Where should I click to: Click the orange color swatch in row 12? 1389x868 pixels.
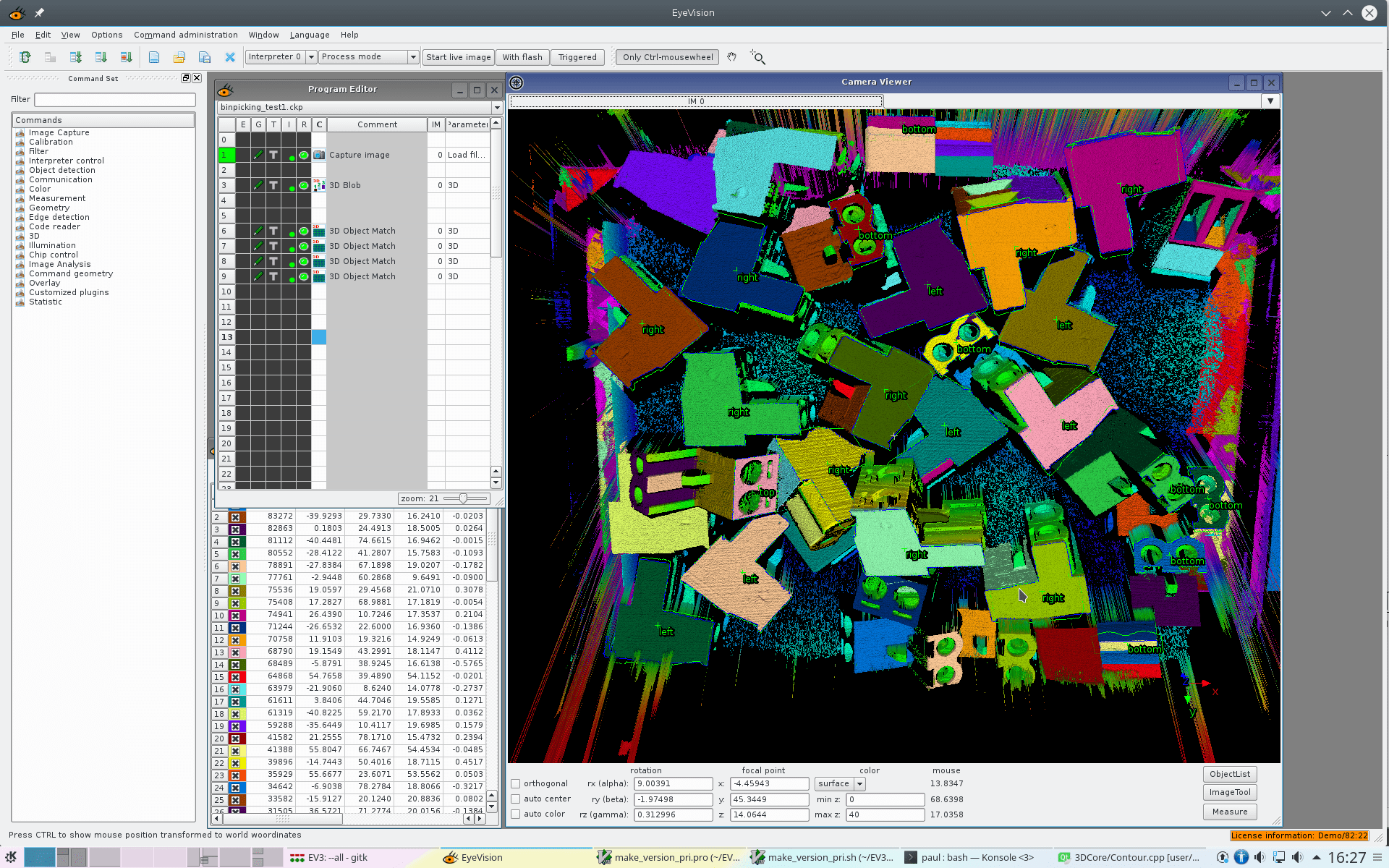[x=236, y=639]
